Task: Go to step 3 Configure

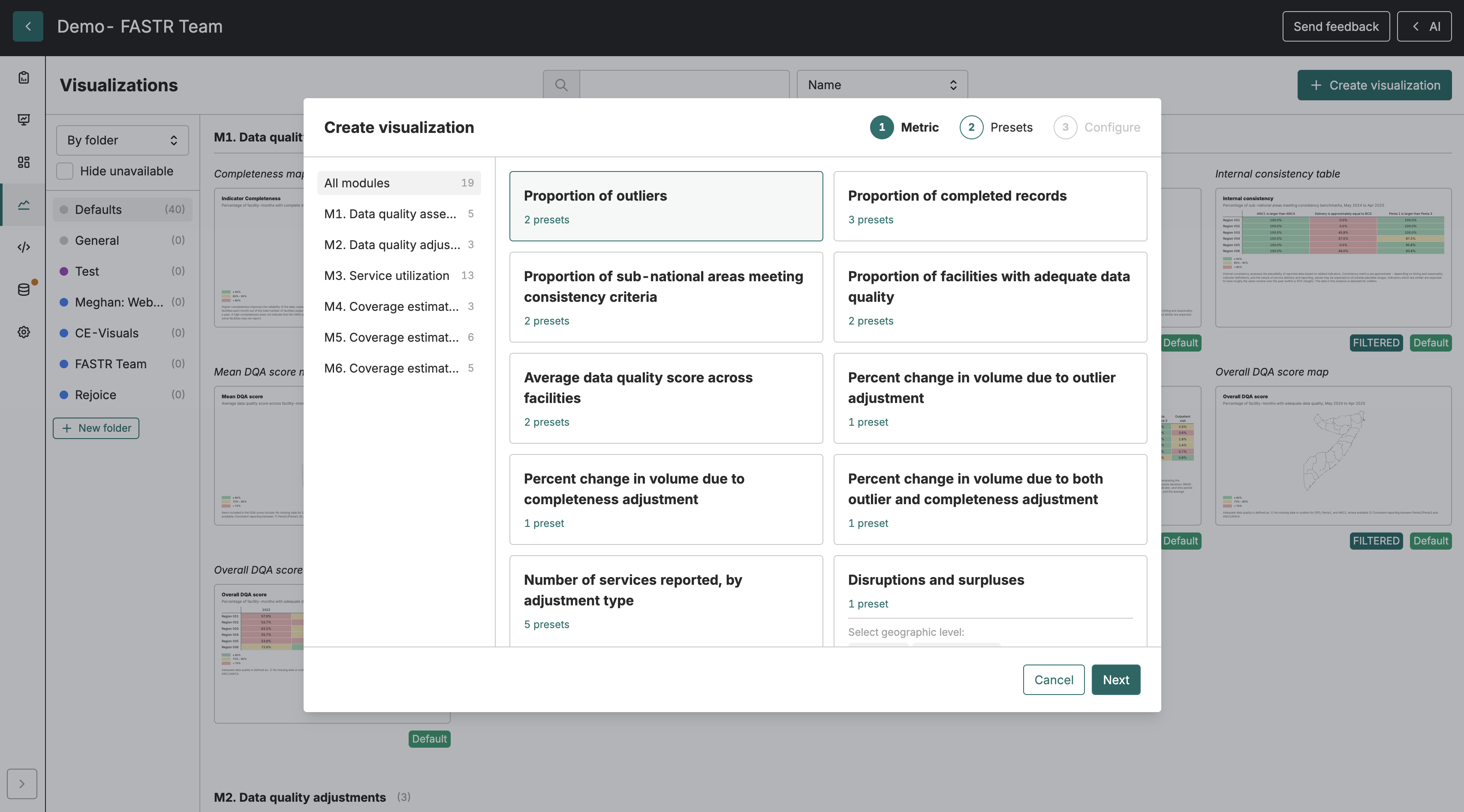Action: pyautogui.click(x=1097, y=127)
